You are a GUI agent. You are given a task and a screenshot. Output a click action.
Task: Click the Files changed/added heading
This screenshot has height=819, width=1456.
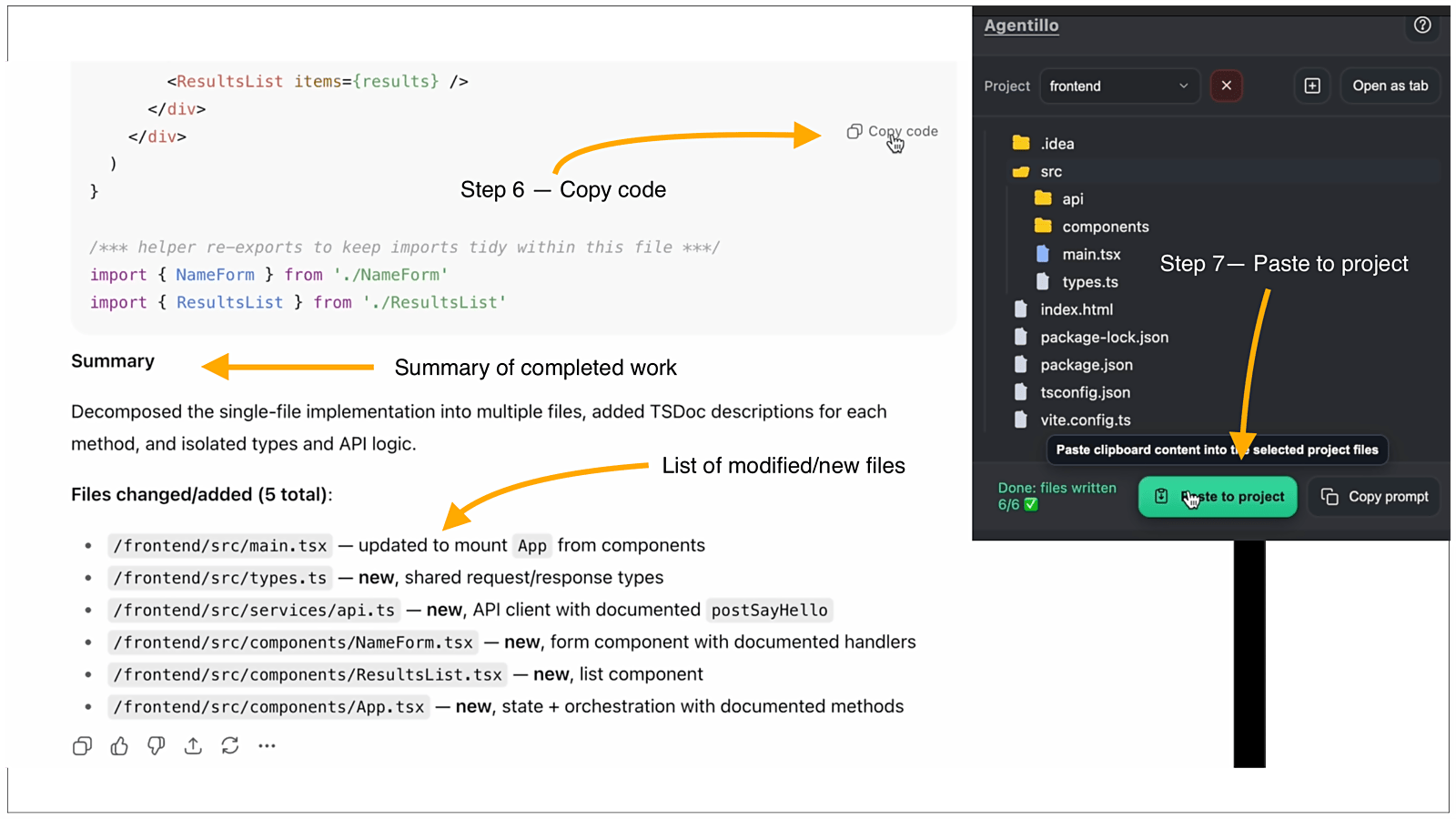coord(201,495)
